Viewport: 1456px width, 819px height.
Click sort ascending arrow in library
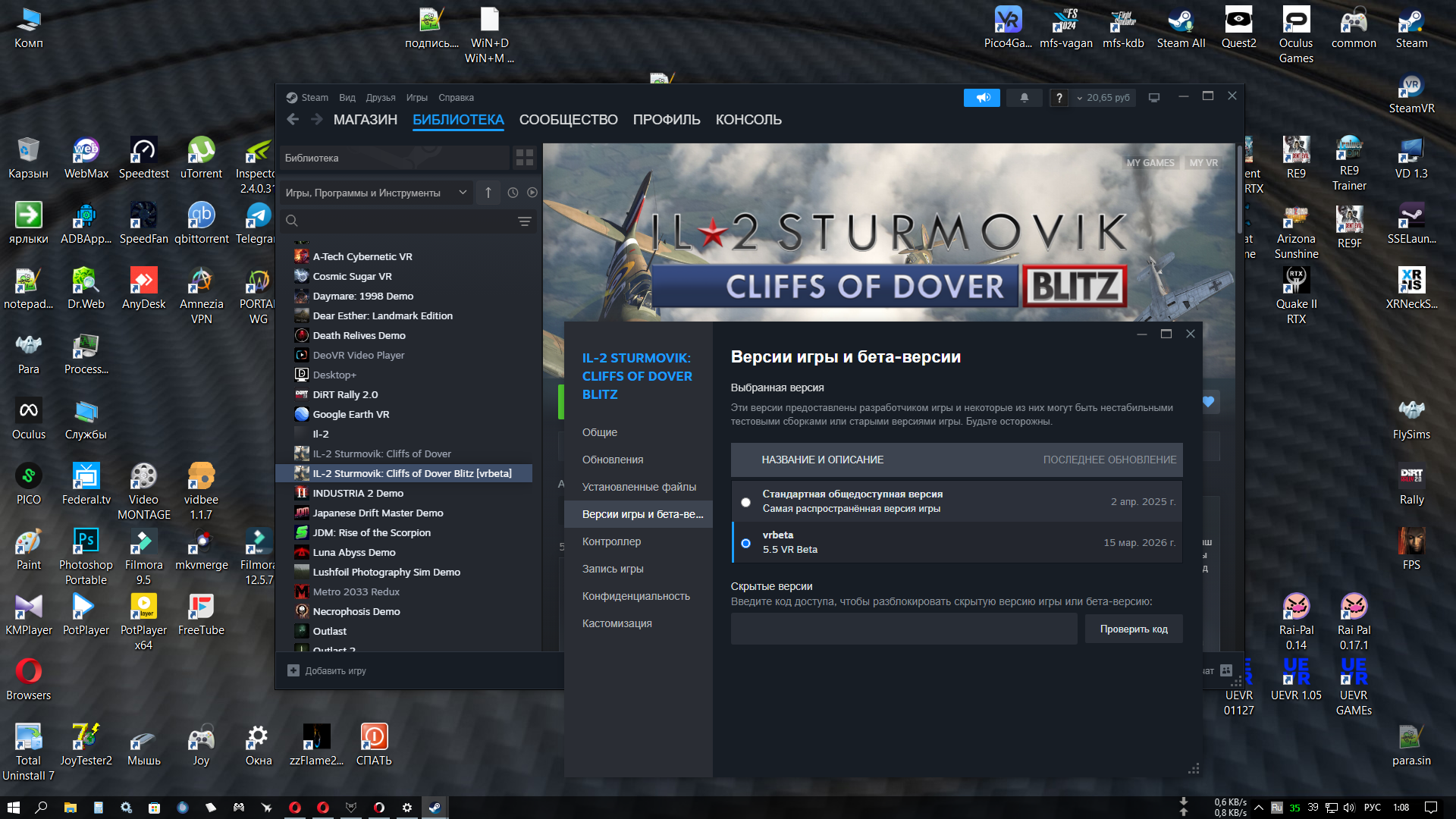coord(488,193)
